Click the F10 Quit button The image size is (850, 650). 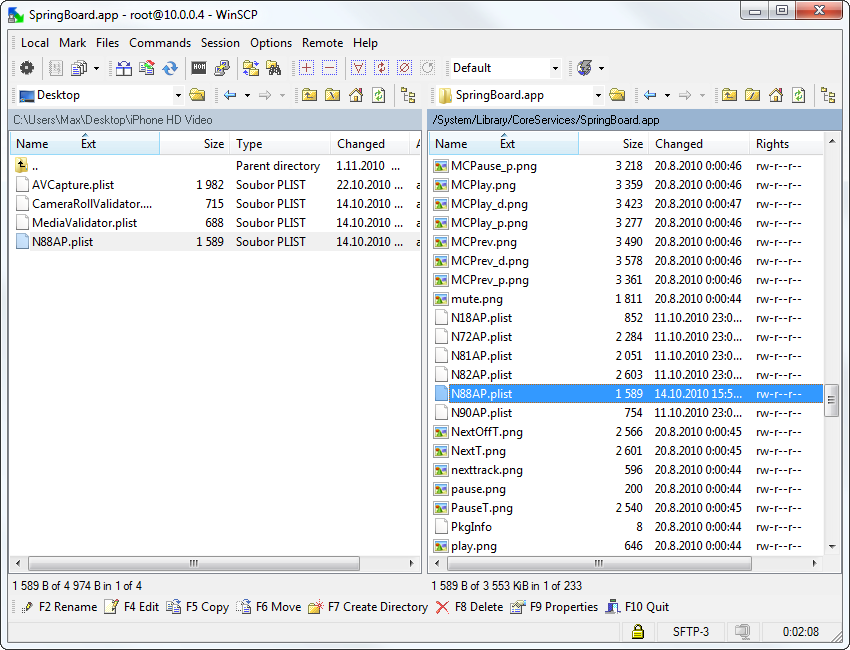[637, 607]
